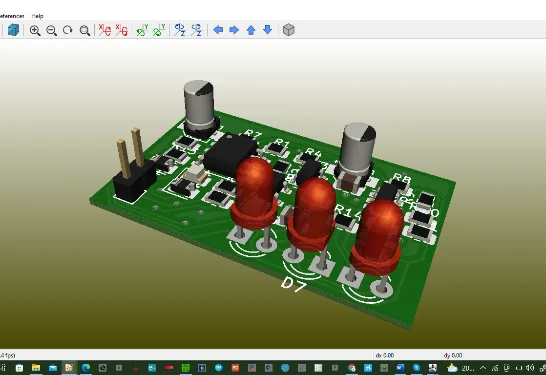Viewport: 546px width, 375px height.
Task: Zoom out of the 3D board view
Action: coord(52,30)
